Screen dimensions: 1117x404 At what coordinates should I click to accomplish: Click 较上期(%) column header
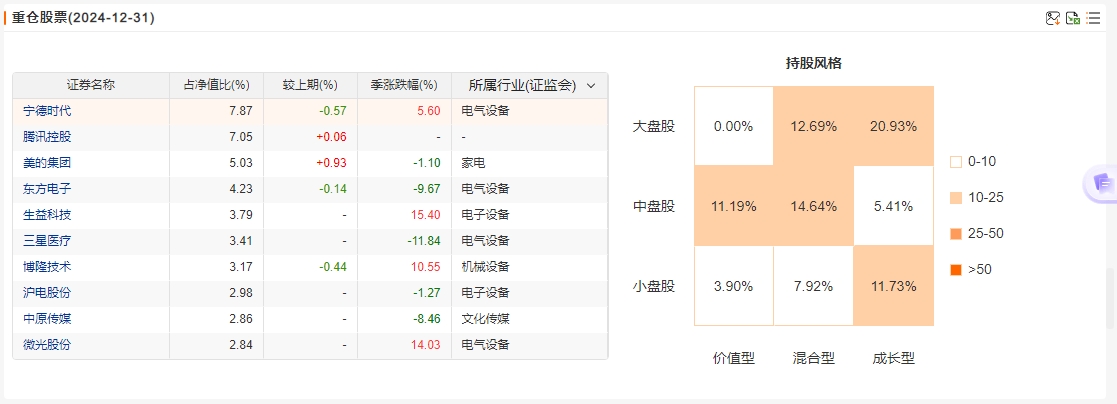point(311,86)
